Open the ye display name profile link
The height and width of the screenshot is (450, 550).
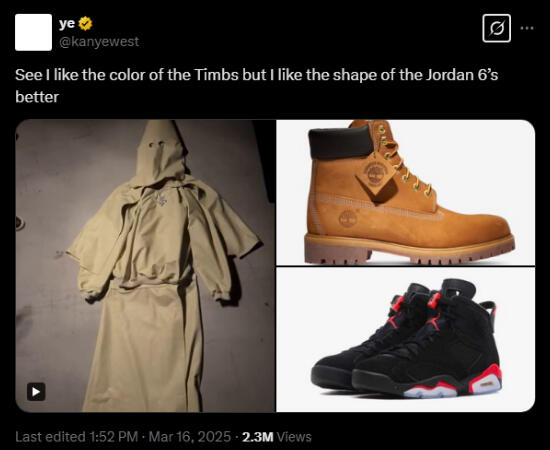point(67,23)
